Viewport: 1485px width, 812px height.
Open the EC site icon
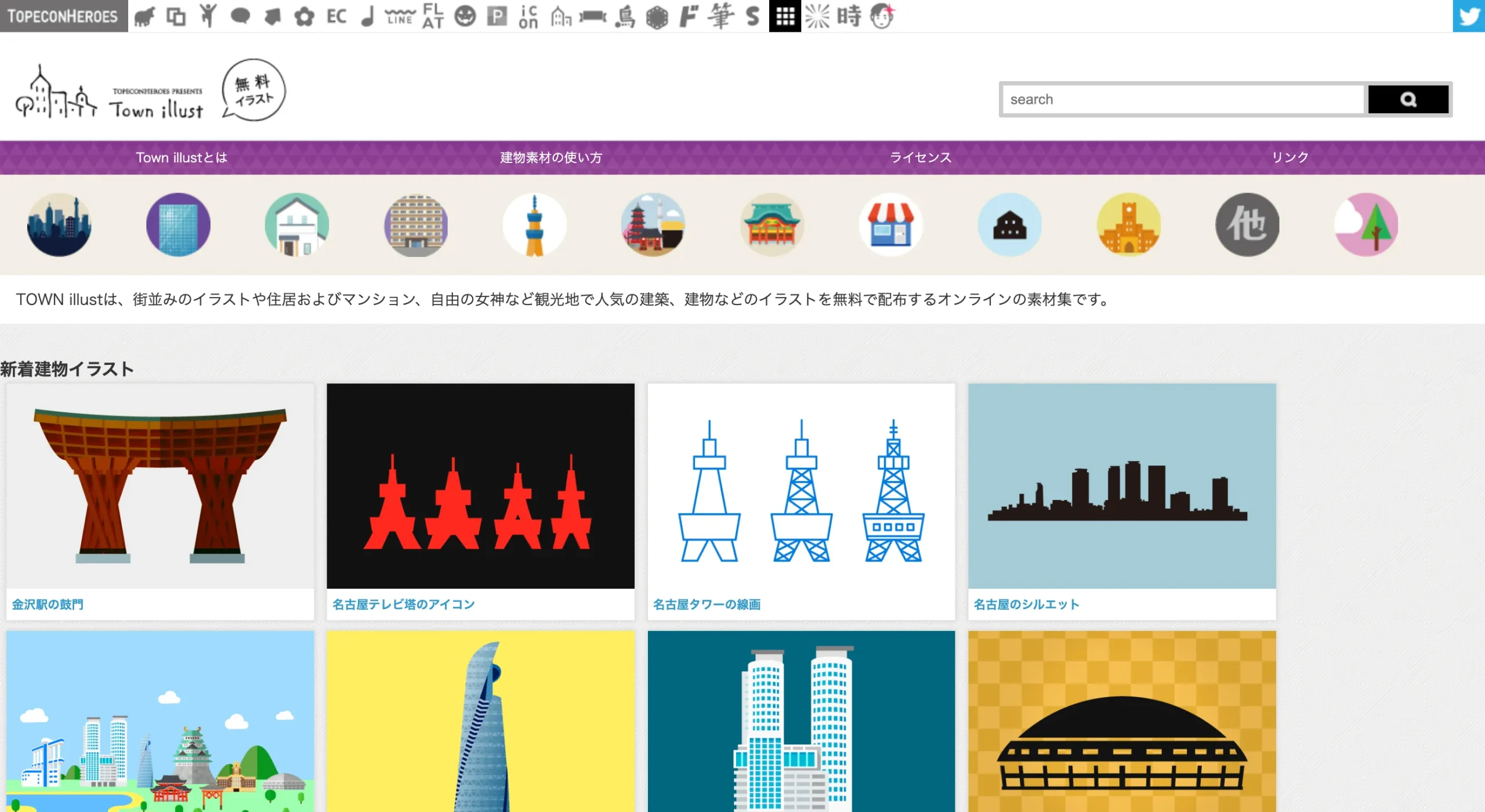coord(336,16)
